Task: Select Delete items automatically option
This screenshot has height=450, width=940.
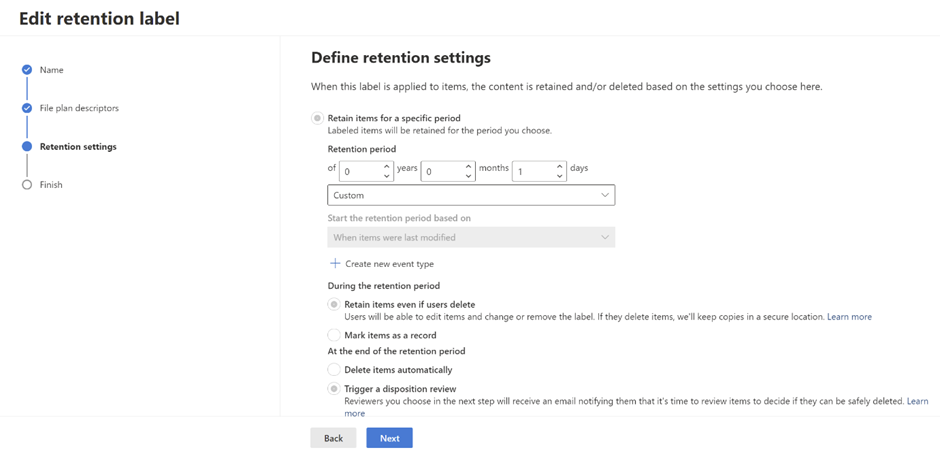Action: [334, 370]
